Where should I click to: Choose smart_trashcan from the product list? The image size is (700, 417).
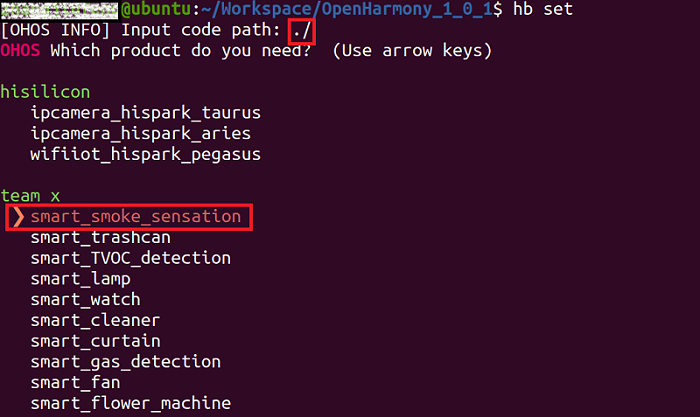coord(100,237)
